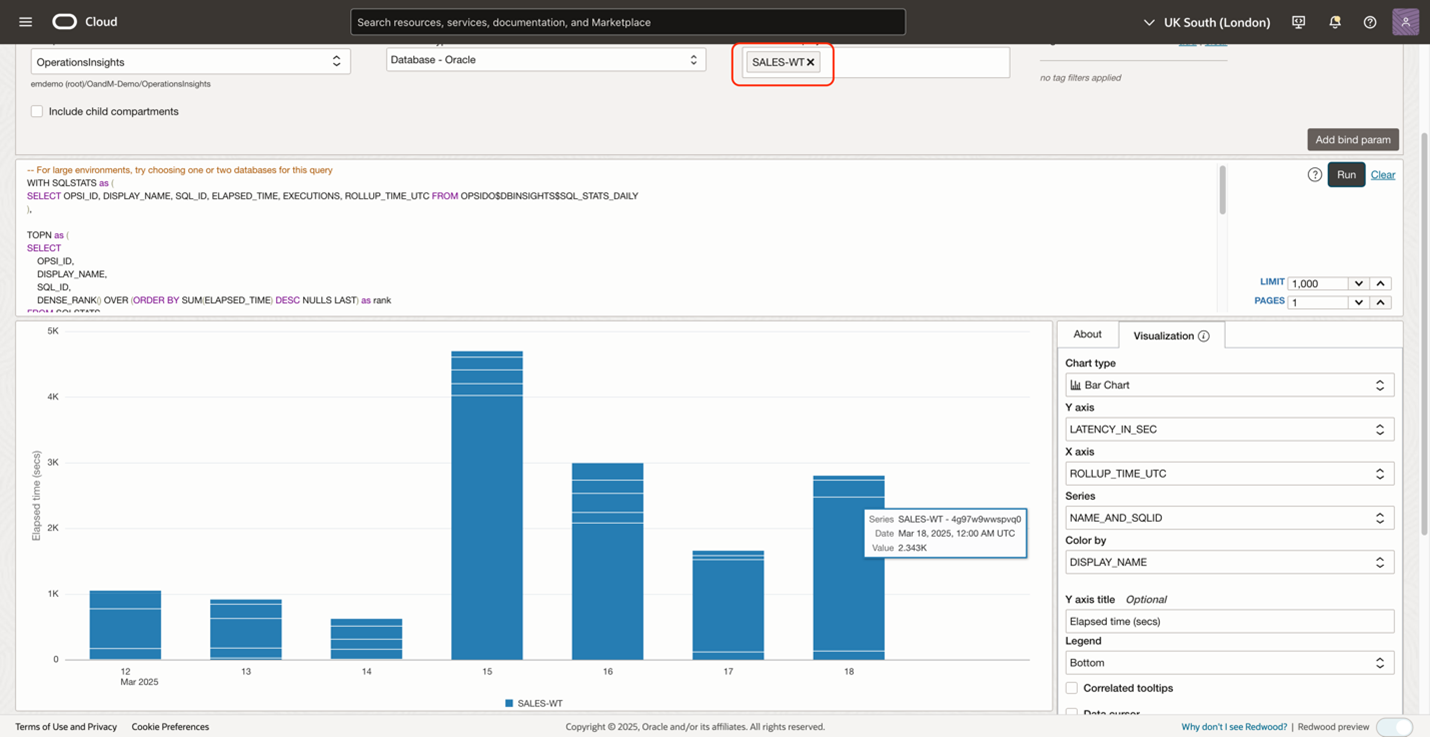Open the notifications bell

coord(1334,22)
